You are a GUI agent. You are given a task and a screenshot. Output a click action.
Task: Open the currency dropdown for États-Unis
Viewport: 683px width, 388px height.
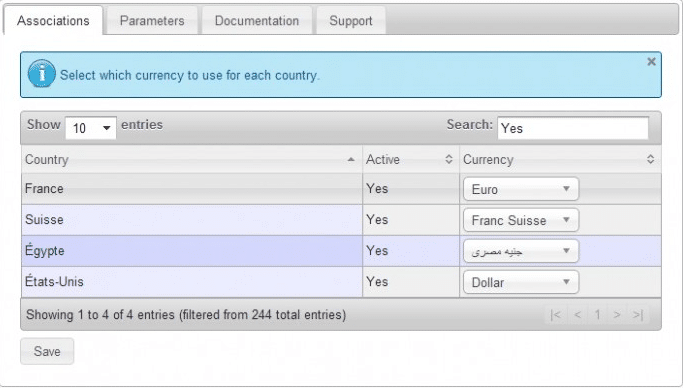[x=521, y=282]
